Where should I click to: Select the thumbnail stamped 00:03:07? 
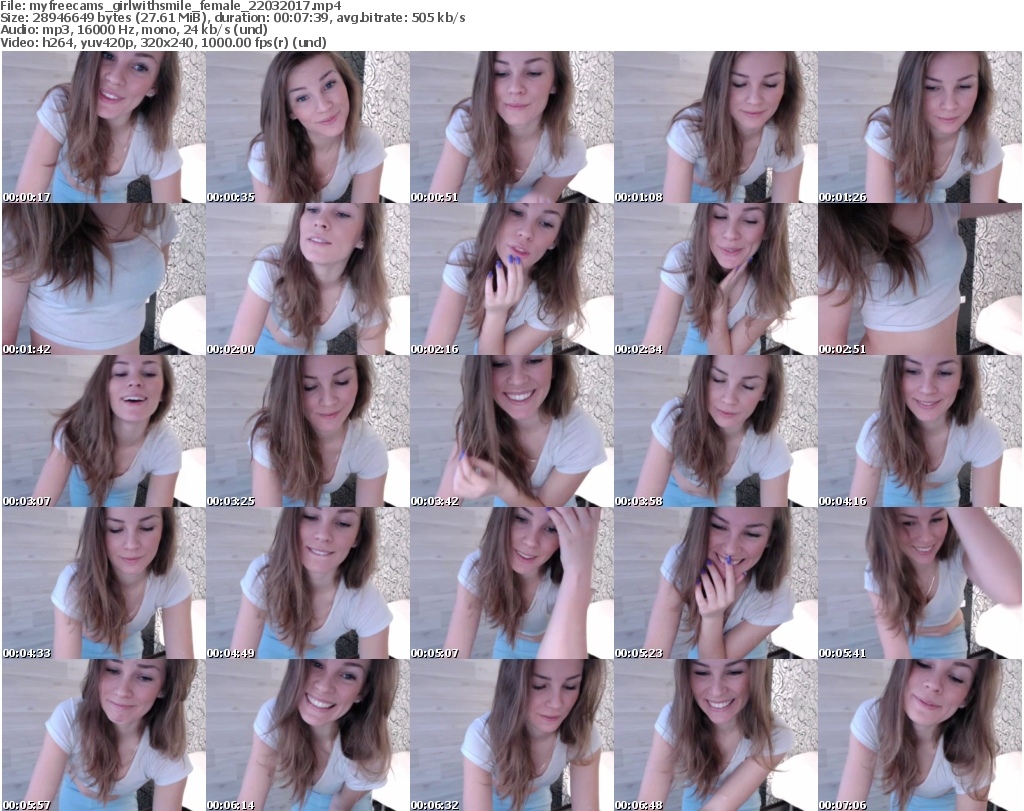pyautogui.click(x=104, y=431)
